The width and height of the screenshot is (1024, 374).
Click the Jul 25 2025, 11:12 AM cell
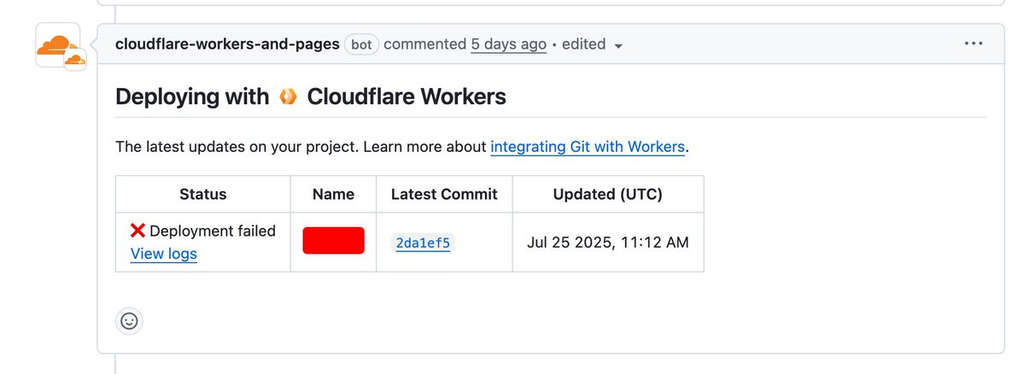[x=608, y=243]
